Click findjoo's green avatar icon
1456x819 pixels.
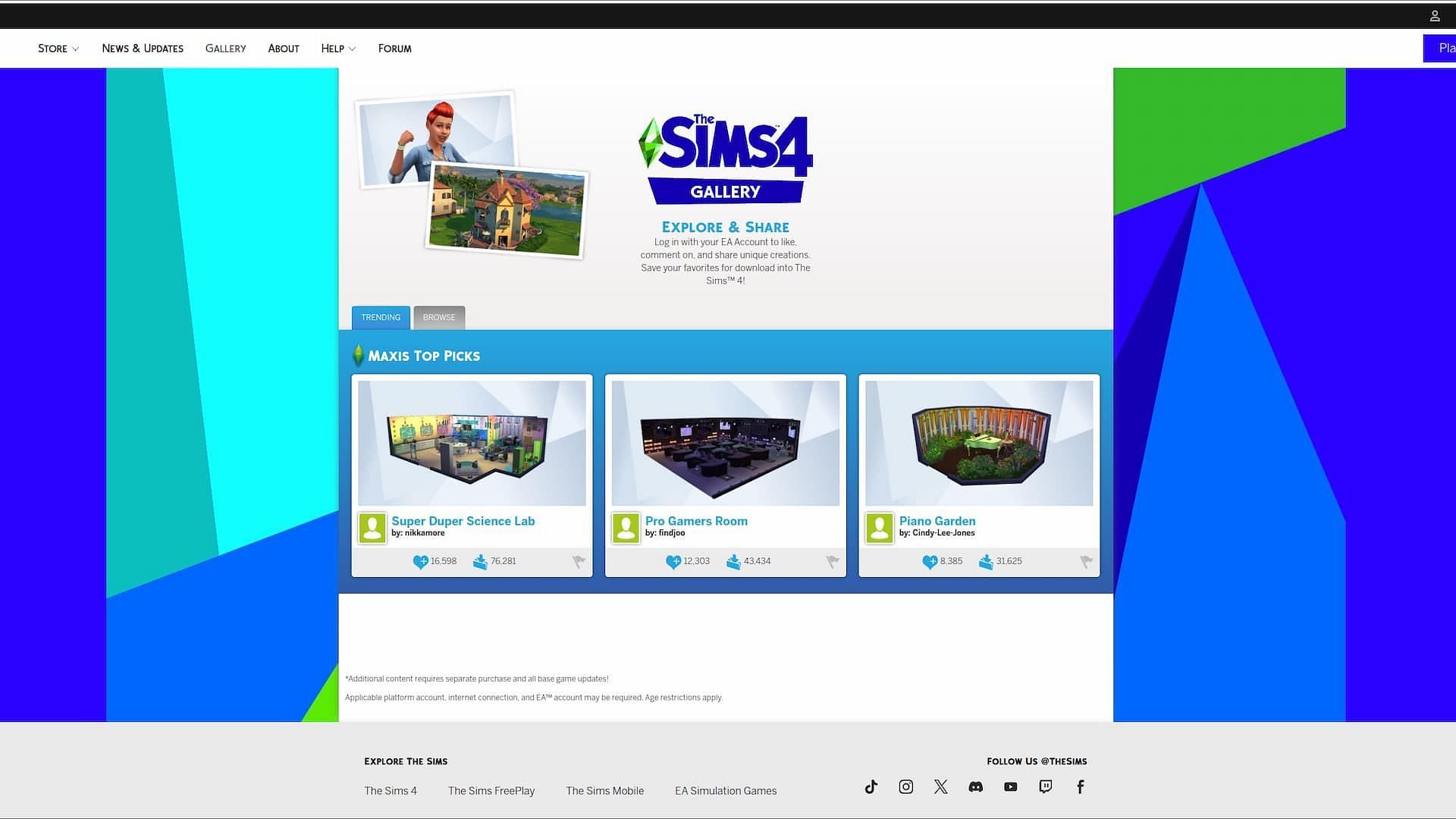pos(626,528)
